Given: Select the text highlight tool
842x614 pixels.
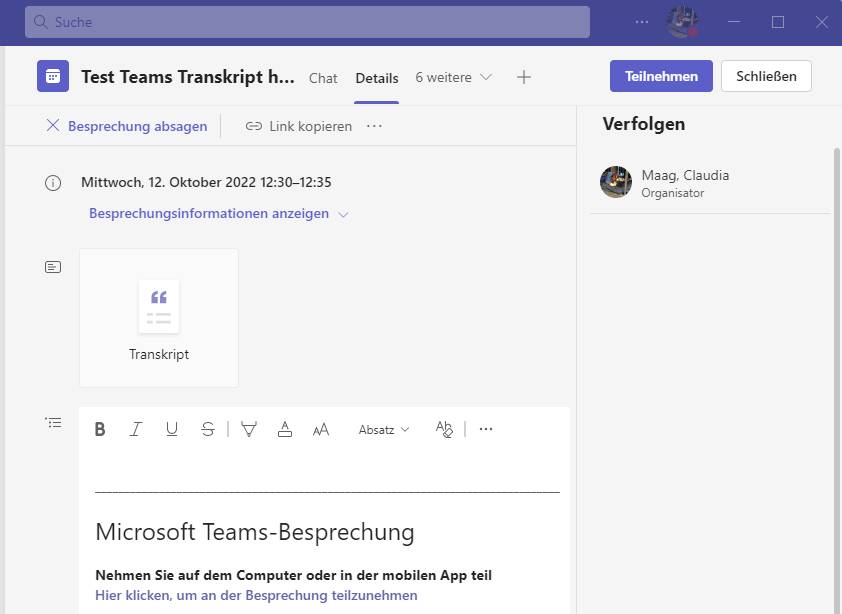Looking at the screenshot, I should (x=249, y=429).
